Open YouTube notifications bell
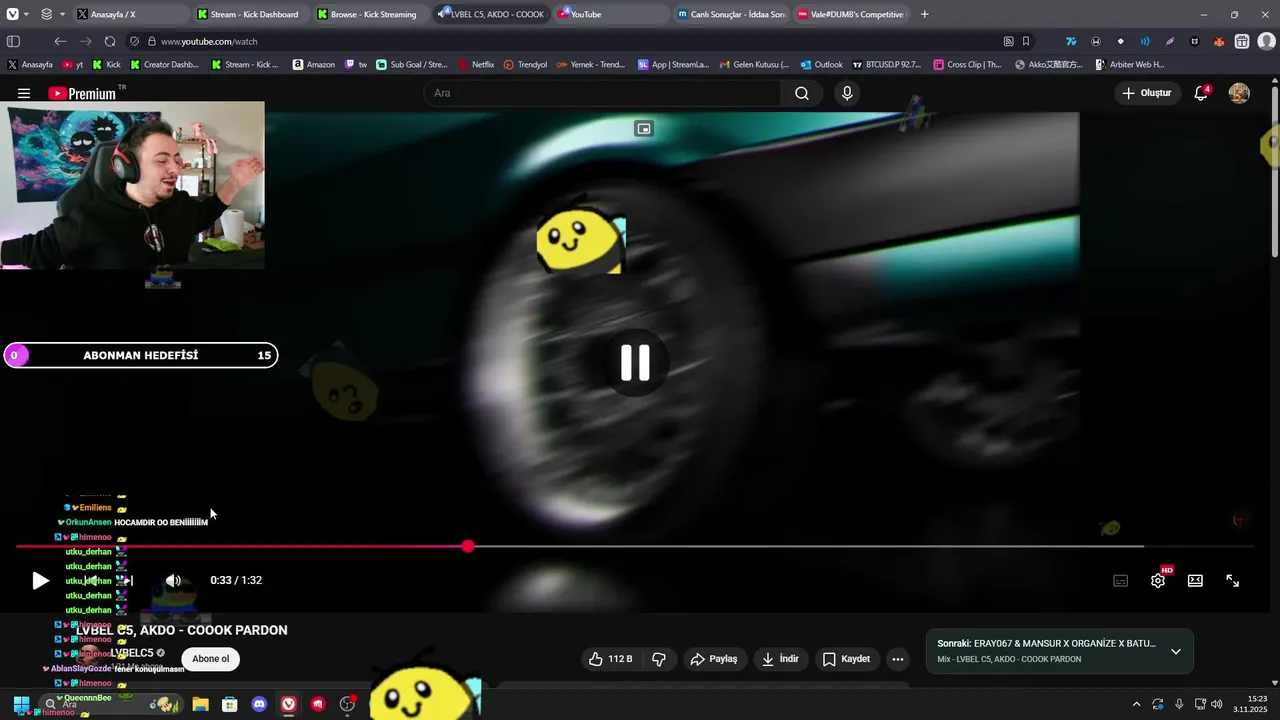This screenshot has width=1280, height=720. click(x=1201, y=93)
